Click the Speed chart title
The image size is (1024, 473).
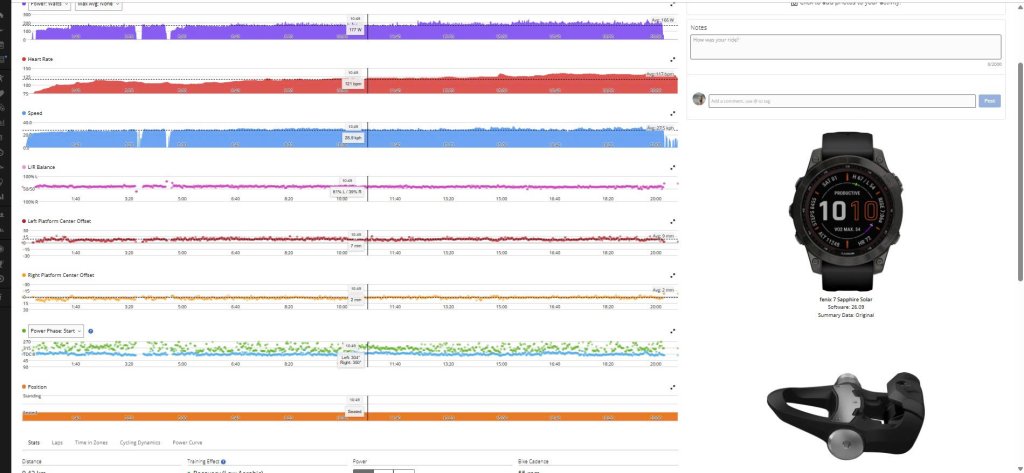[35, 114]
